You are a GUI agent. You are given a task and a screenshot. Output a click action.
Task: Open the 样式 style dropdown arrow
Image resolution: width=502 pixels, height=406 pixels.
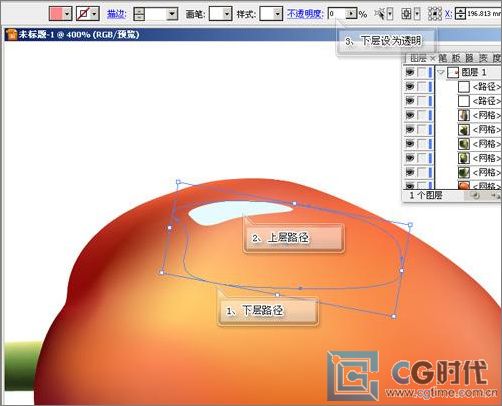pyautogui.click(x=278, y=14)
